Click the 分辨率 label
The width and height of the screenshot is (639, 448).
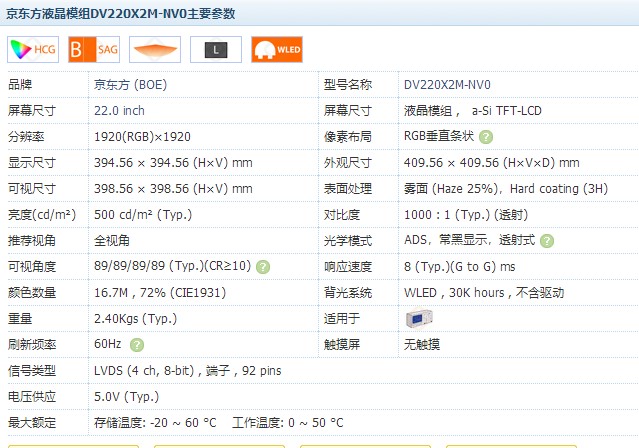(26, 137)
